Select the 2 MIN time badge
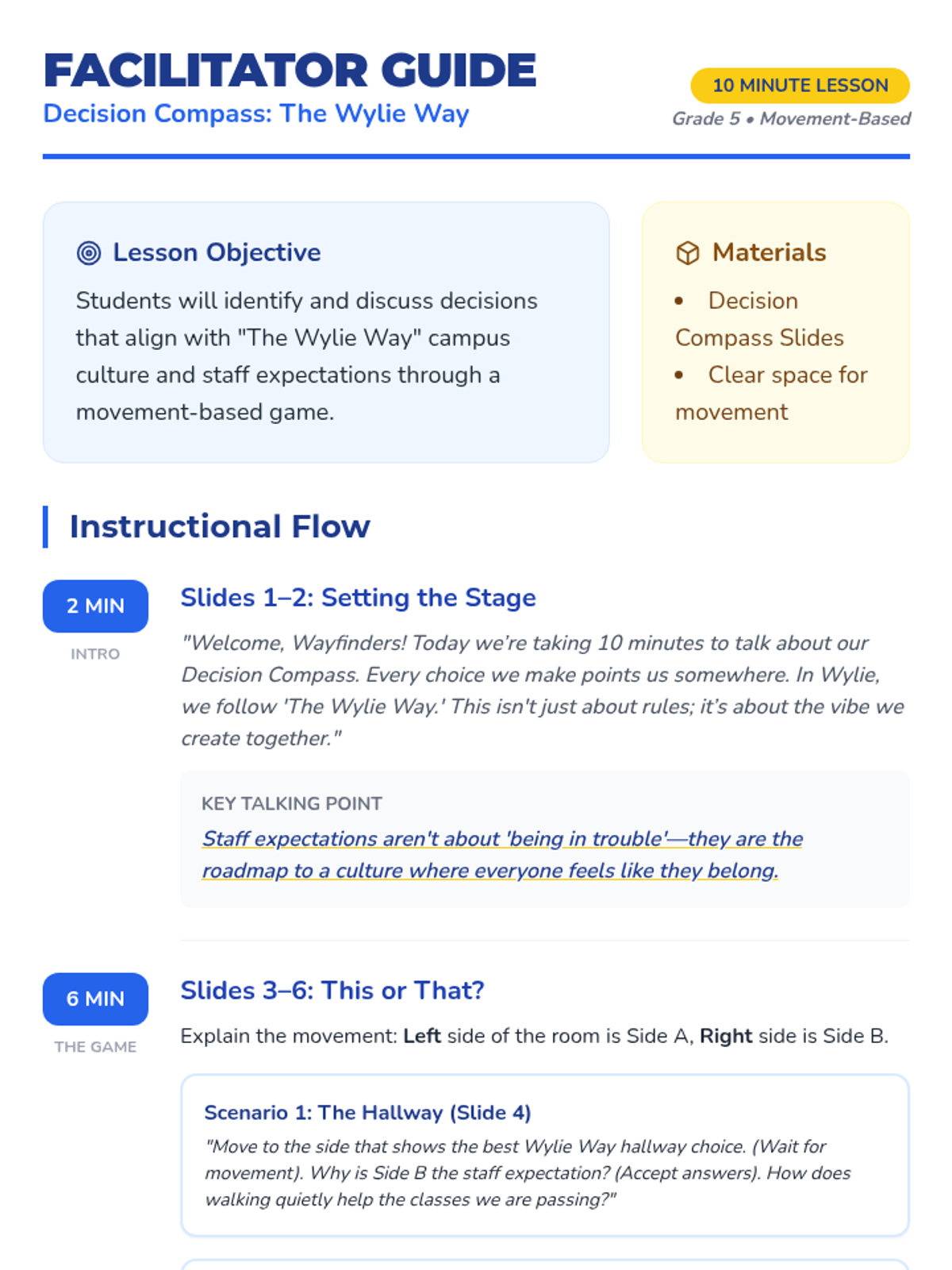 coord(95,606)
